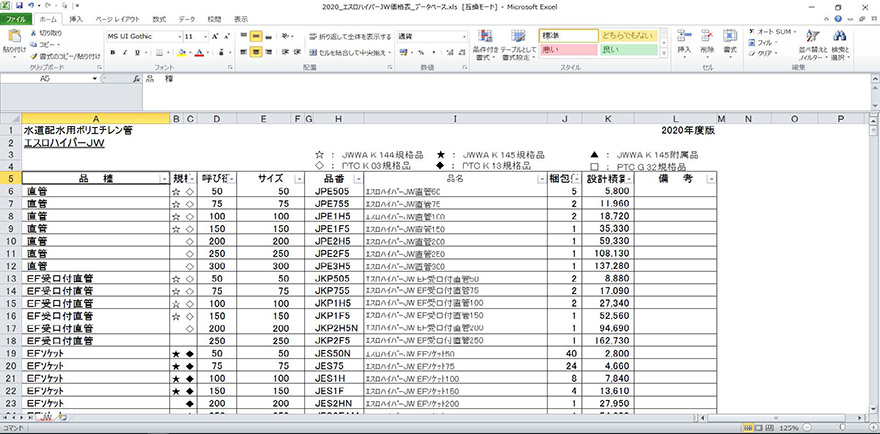Apply the 良い (Good) cell style
880x434 pixels.
coord(629,49)
